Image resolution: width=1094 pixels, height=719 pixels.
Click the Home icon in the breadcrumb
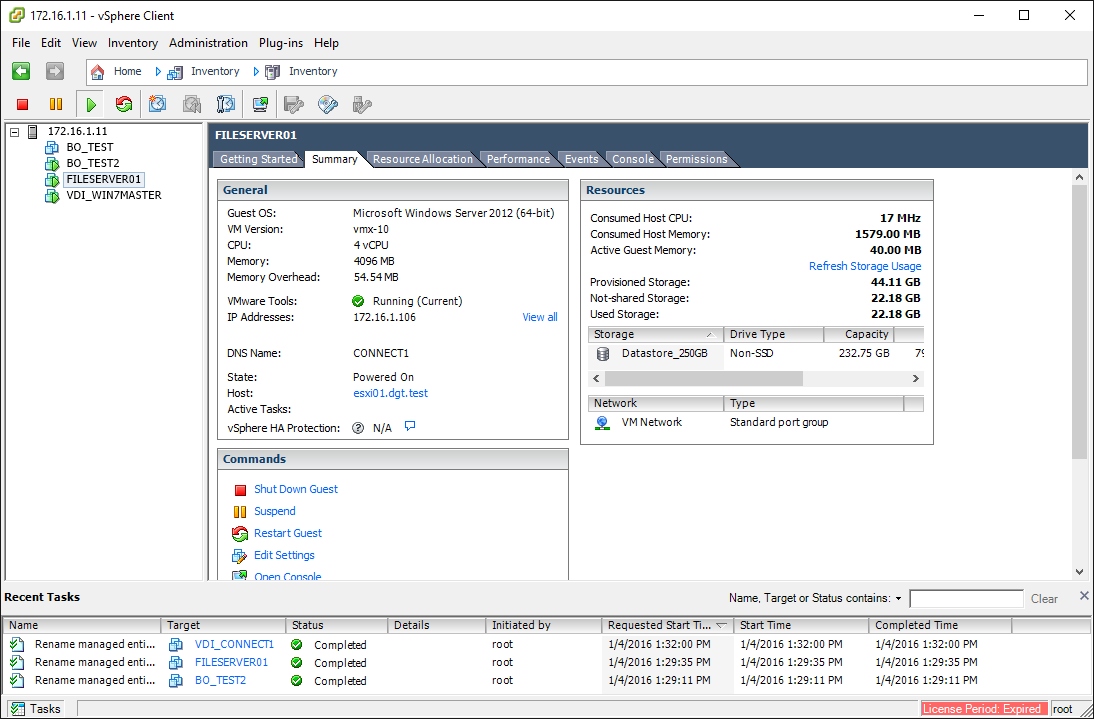coord(98,71)
